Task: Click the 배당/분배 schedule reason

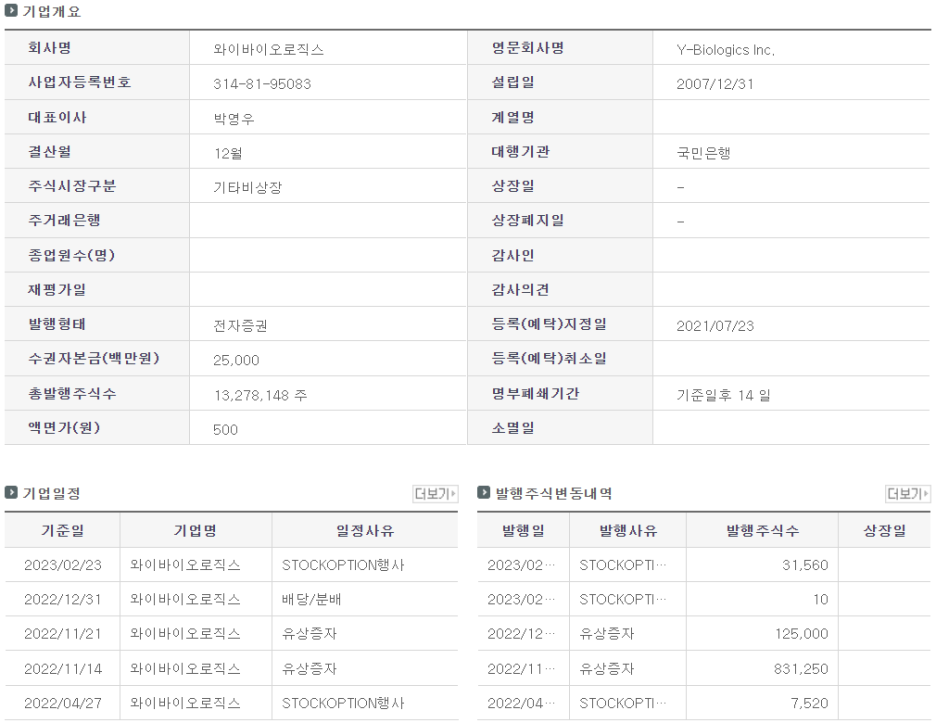Action: pyautogui.click(x=311, y=599)
